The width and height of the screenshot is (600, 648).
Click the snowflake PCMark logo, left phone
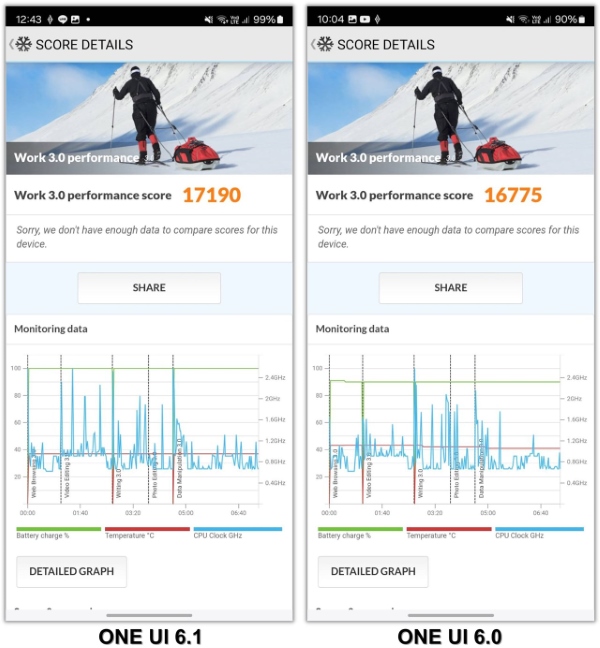coord(23,45)
